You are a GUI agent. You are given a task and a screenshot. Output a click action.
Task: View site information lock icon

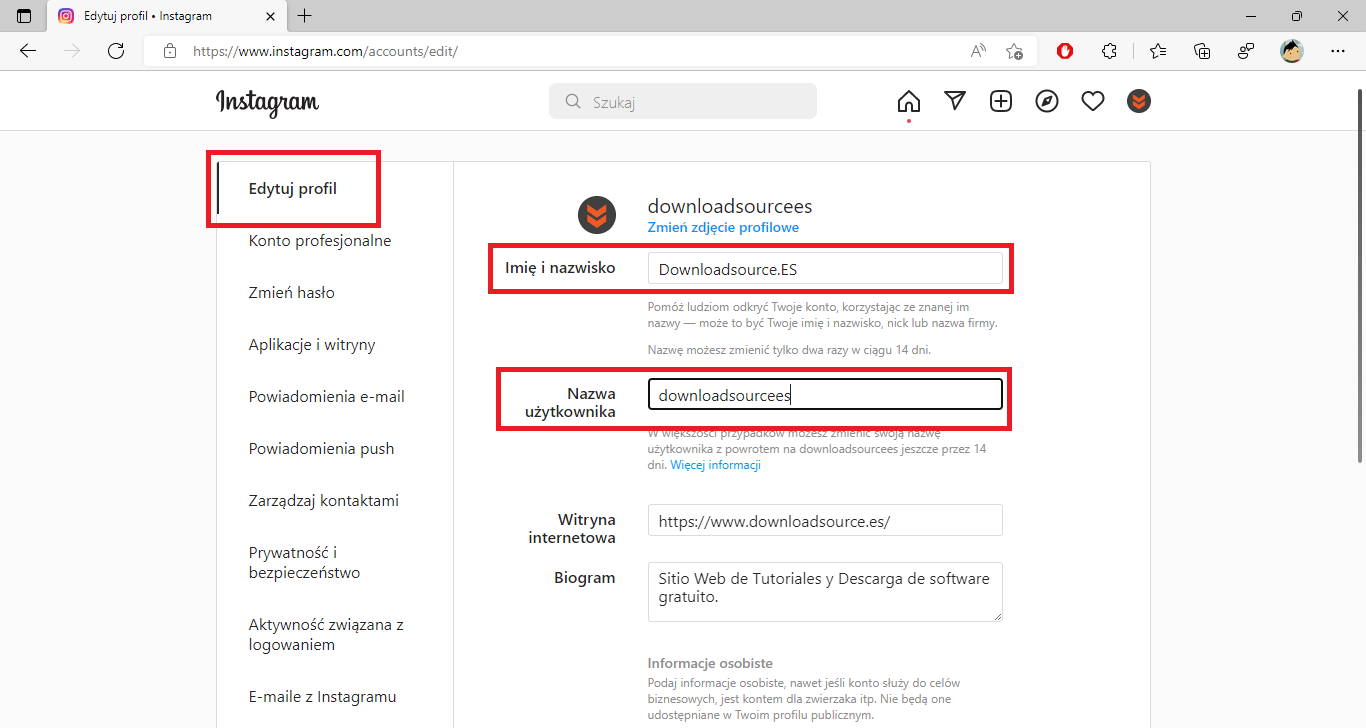click(x=170, y=51)
